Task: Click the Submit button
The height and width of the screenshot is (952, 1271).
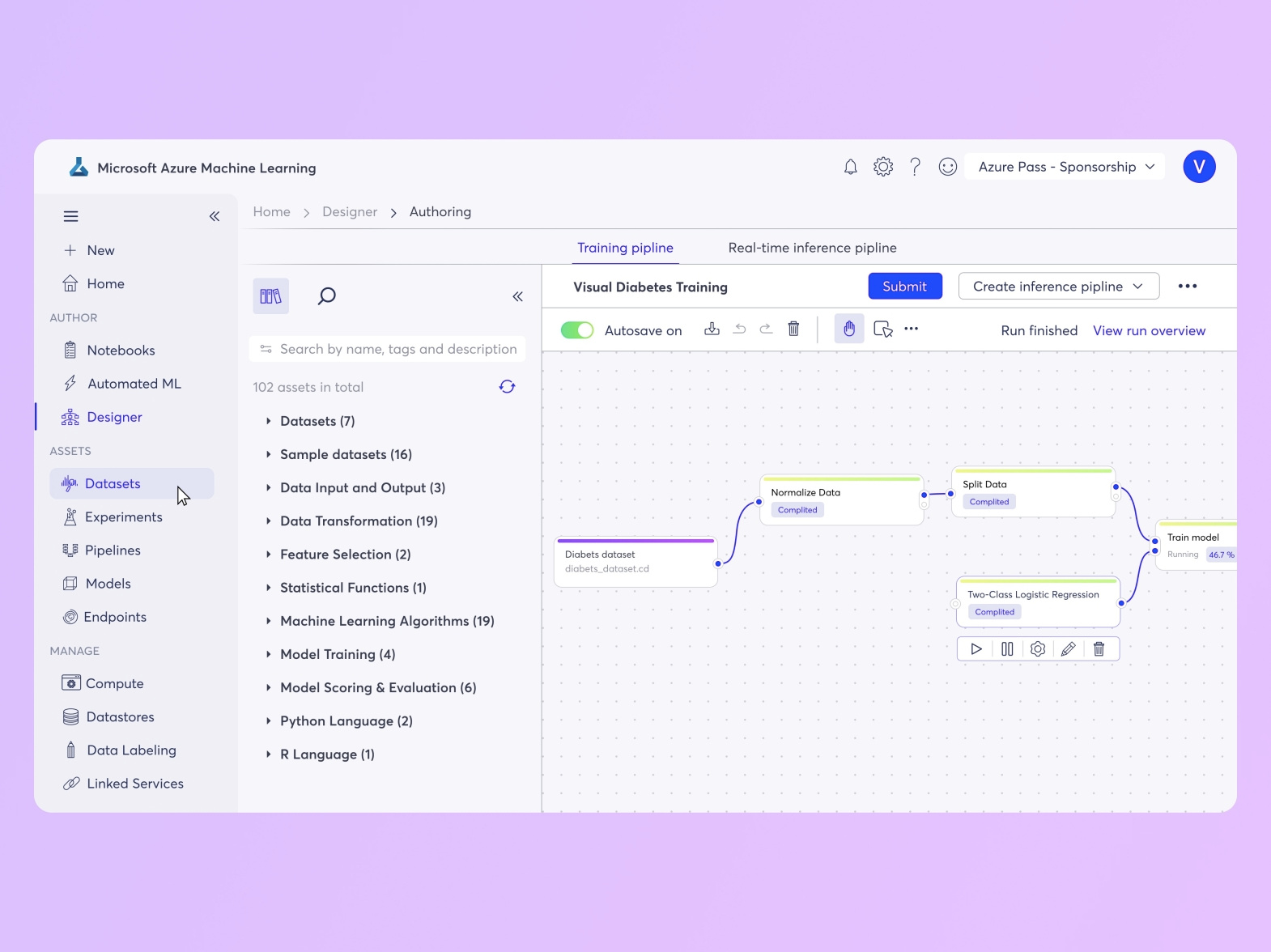Action: pos(904,287)
